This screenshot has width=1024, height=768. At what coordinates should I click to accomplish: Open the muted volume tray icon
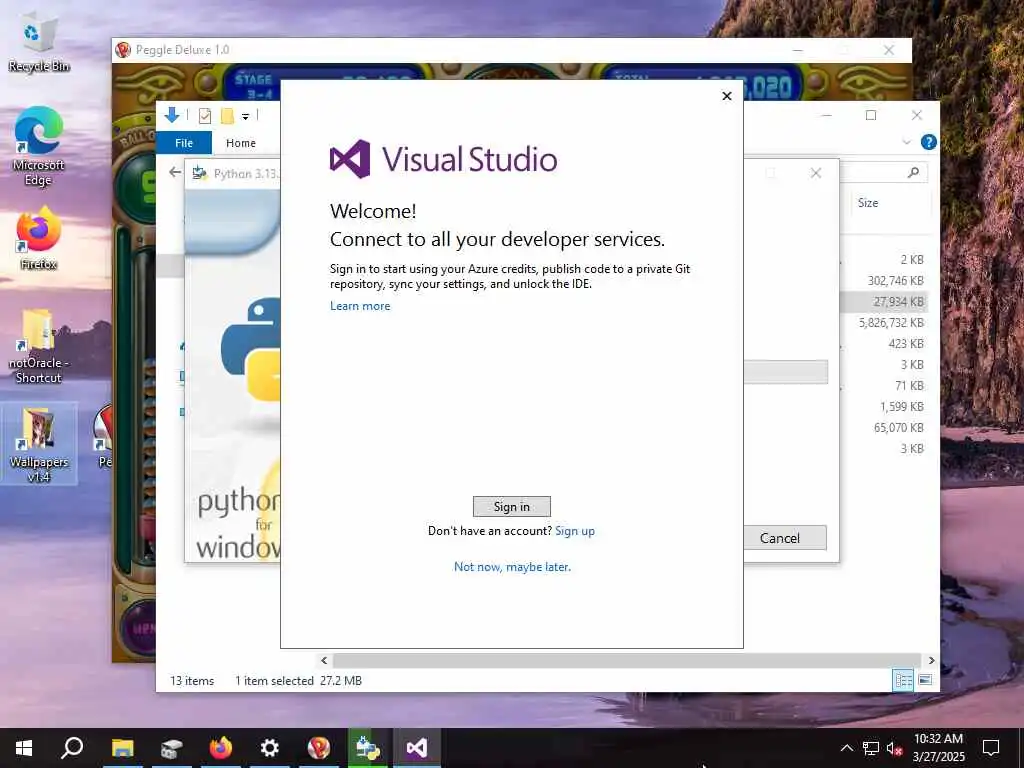click(x=894, y=748)
